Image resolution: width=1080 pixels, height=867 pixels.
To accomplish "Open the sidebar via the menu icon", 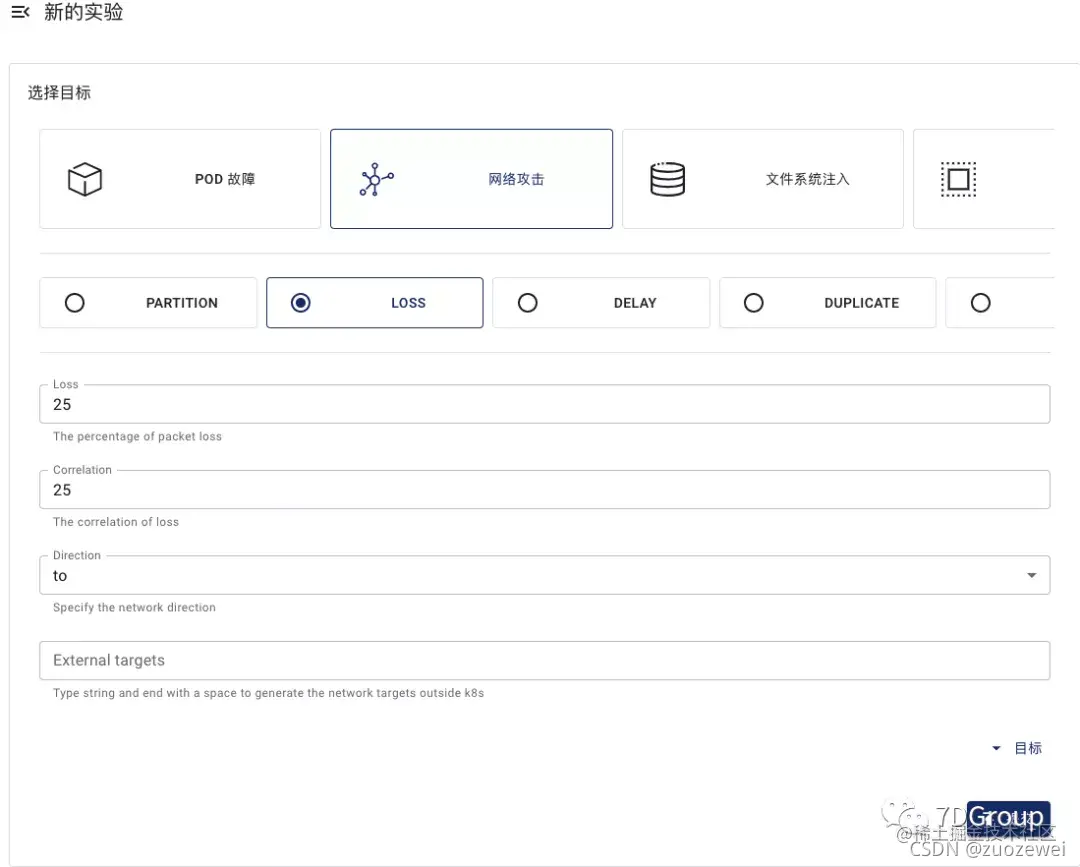I will pos(21,13).
